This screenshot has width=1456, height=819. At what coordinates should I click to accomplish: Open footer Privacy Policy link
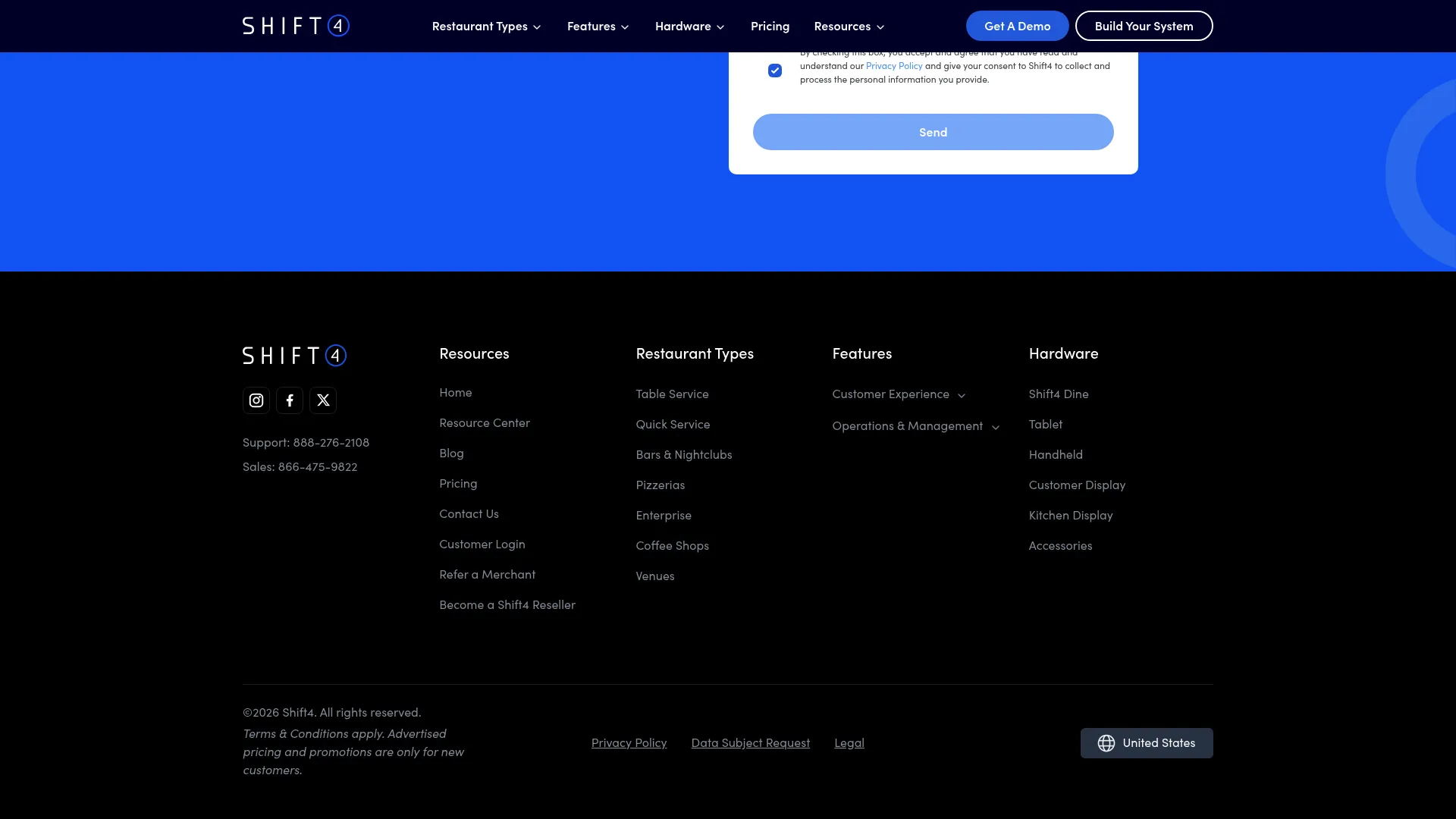(x=629, y=743)
